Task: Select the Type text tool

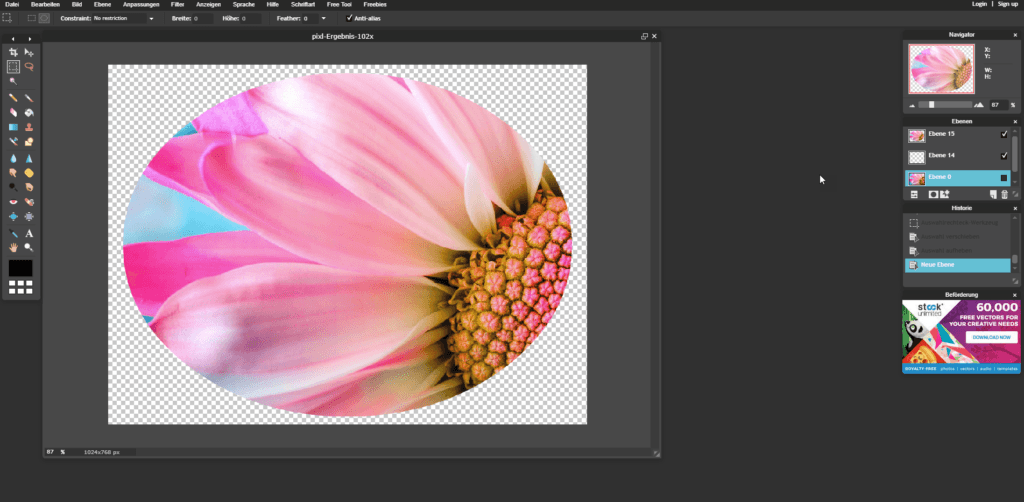Action: tap(29, 233)
